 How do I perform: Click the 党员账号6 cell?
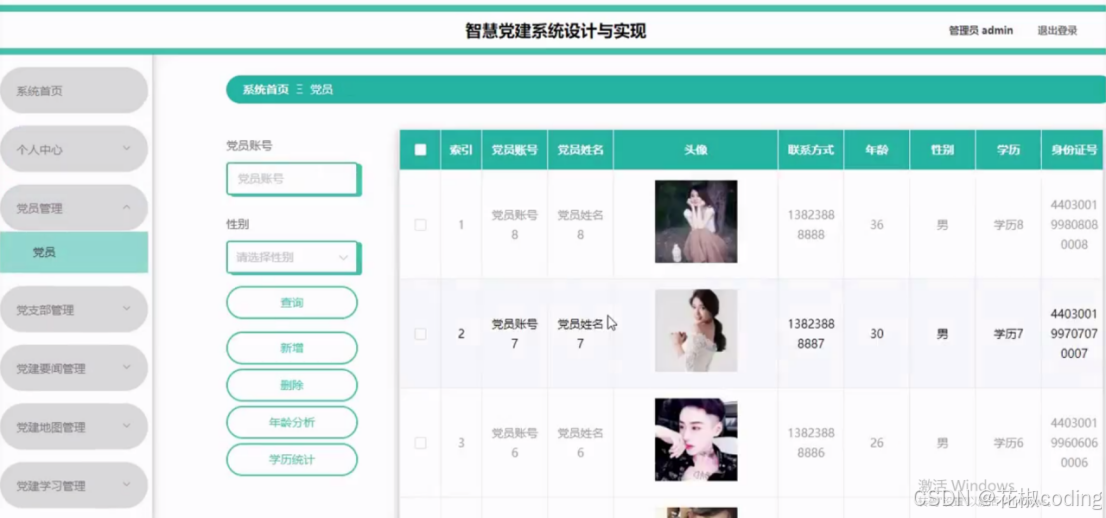point(514,442)
